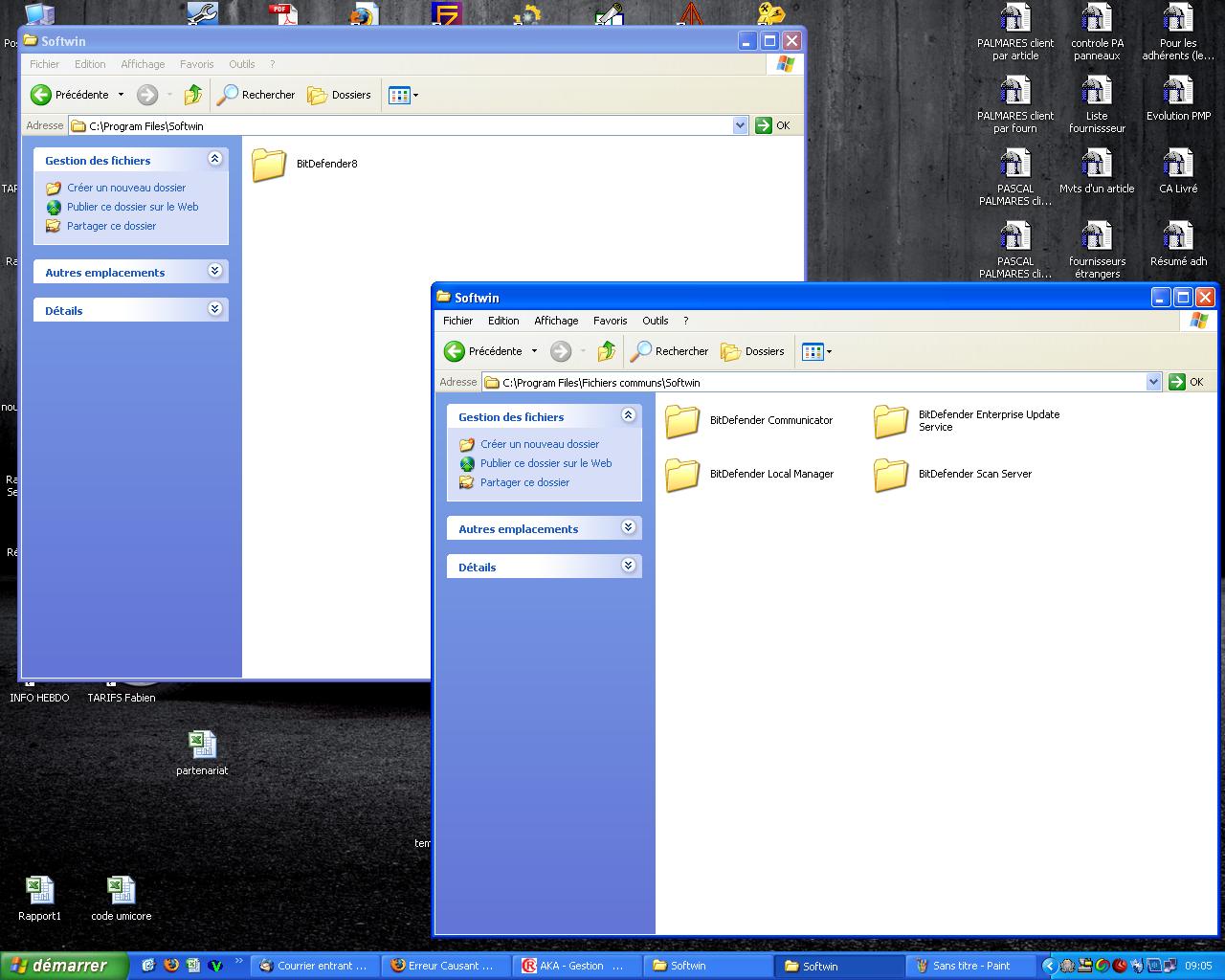Viewport: 1225px width, 980px height.
Task: Switch to 'Sans titre - Paint' in the taskbar
Action: tap(971, 966)
